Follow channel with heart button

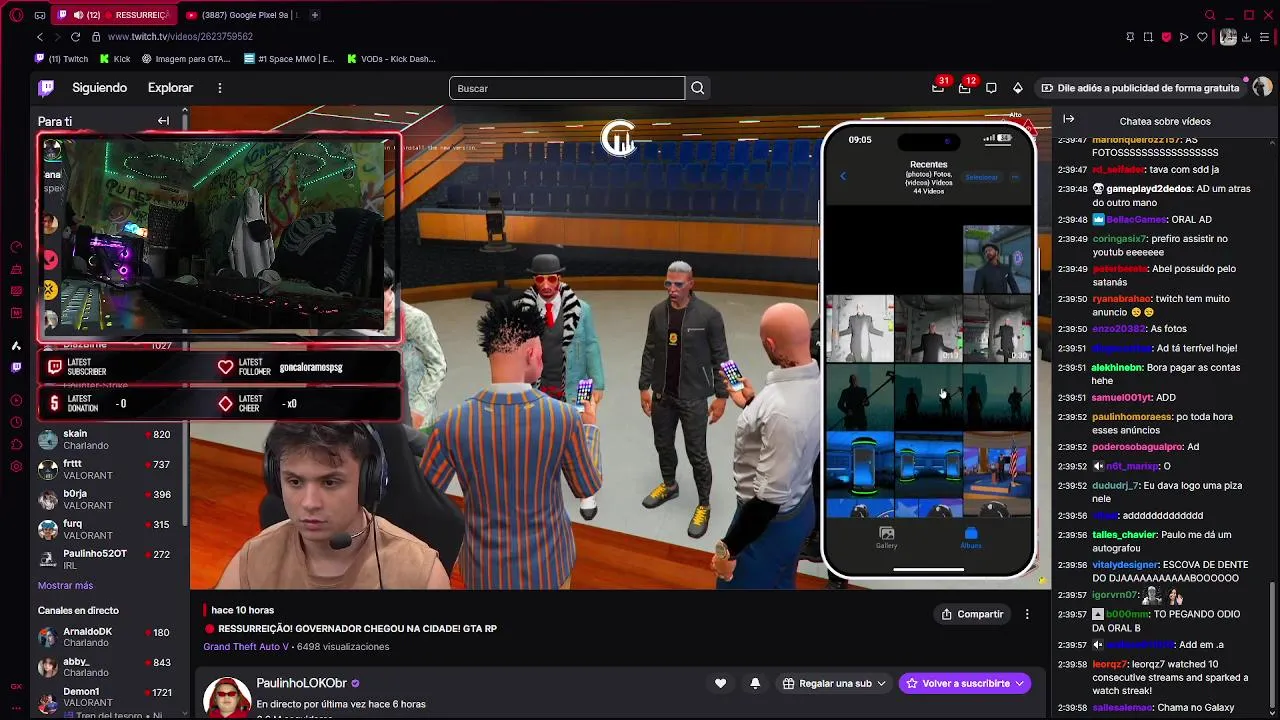[x=720, y=683]
